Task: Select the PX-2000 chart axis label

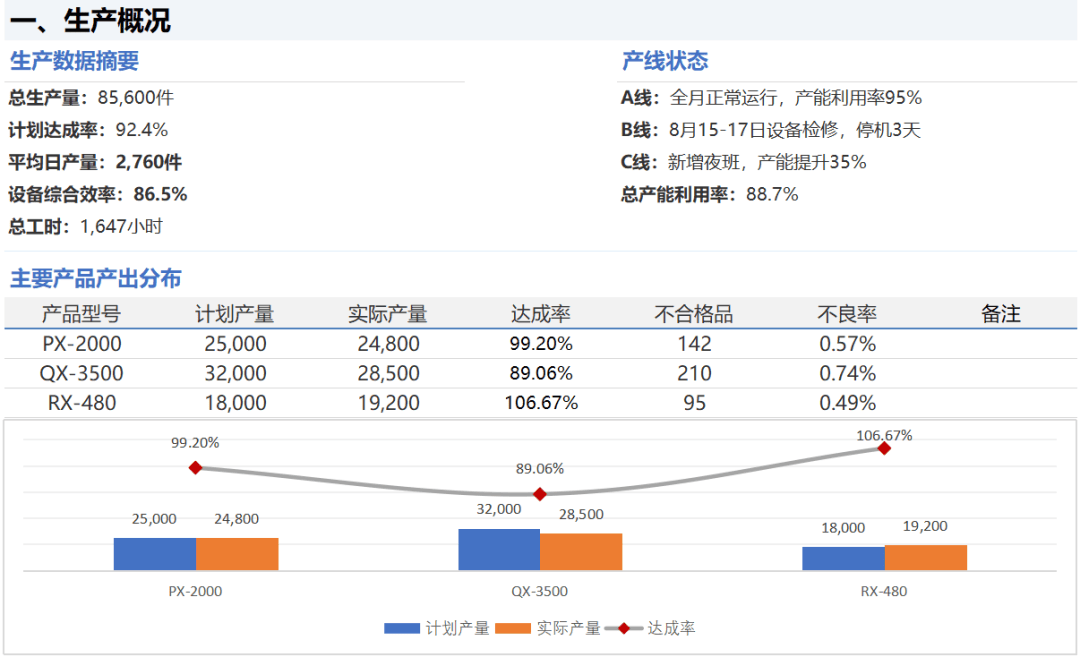Action: point(196,591)
